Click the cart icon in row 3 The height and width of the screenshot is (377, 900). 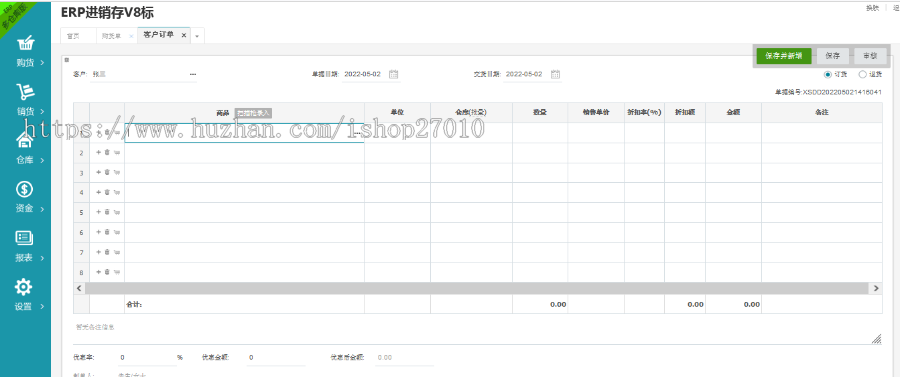[117, 172]
